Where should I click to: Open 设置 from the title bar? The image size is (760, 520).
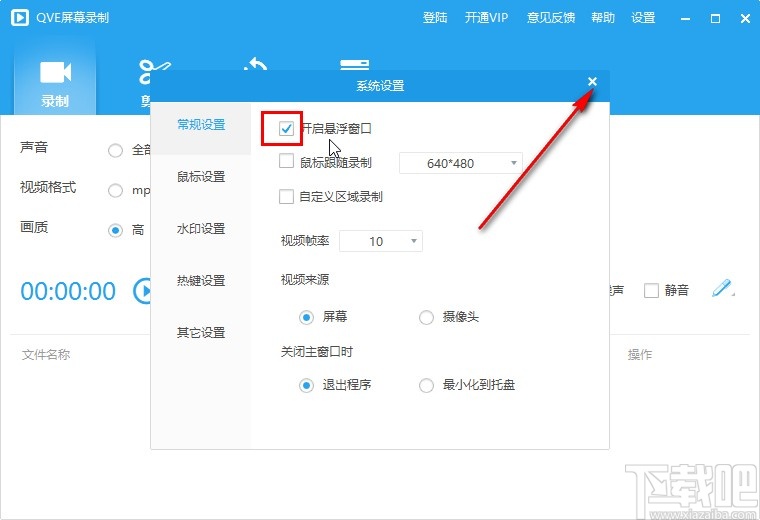(x=643, y=18)
